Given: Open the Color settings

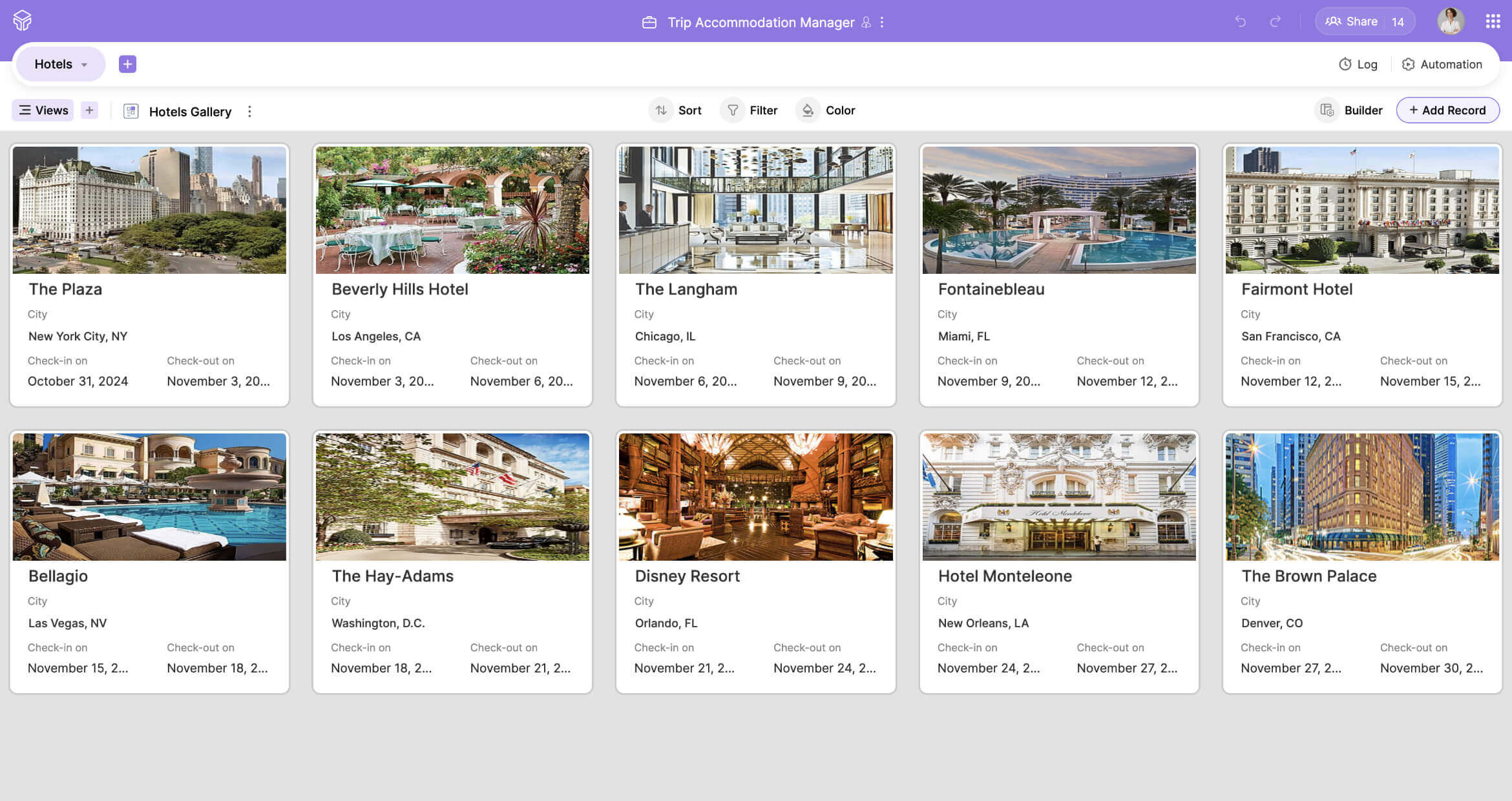Looking at the screenshot, I should pos(826,110).
